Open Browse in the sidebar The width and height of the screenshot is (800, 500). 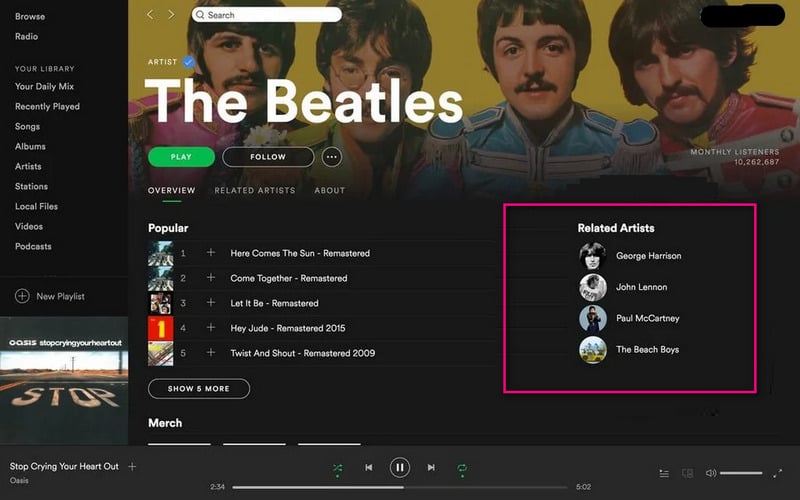pyautogui.click(x=30, y=16)
